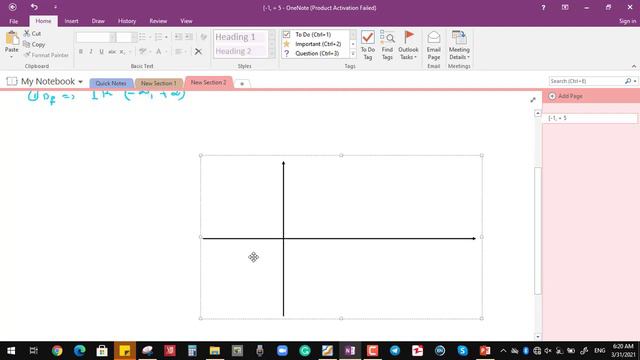The image size is (640, 360).
Task: Switch to the View tab
Action: coord(186,21)
